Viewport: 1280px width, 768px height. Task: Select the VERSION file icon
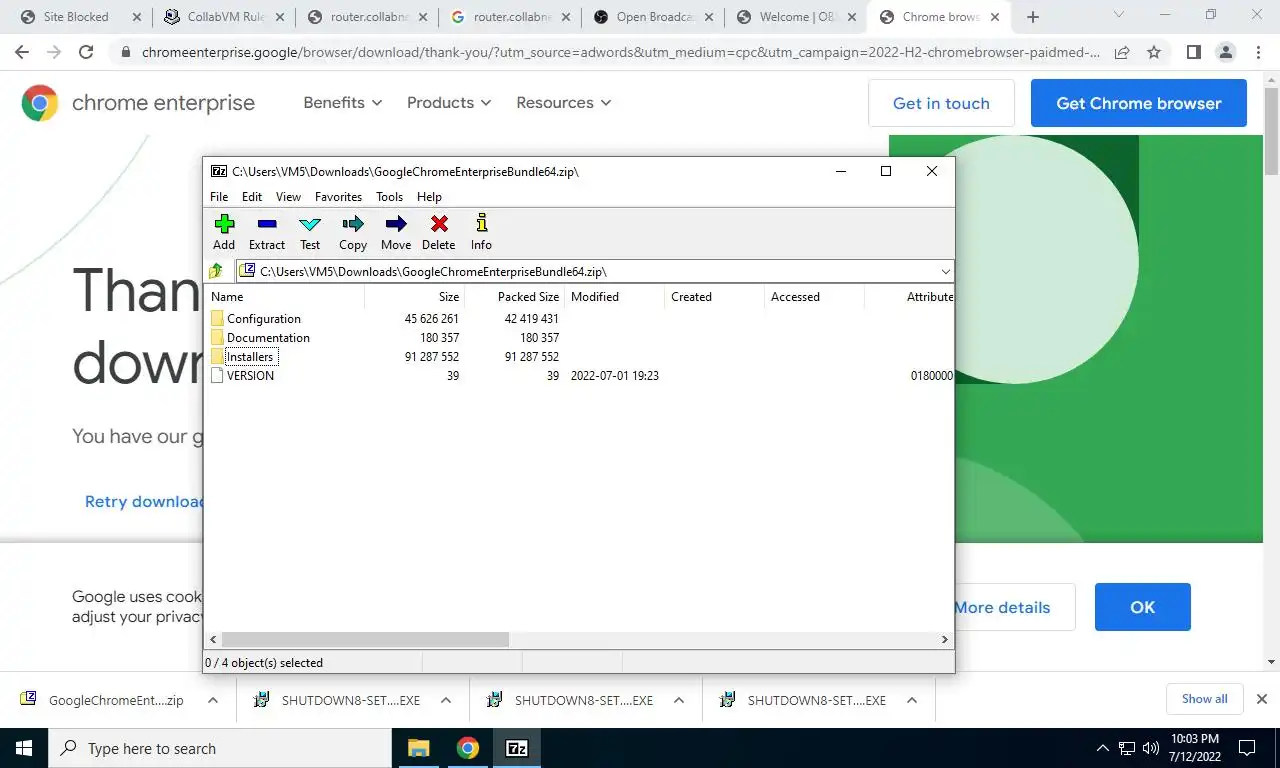[217, 376]
